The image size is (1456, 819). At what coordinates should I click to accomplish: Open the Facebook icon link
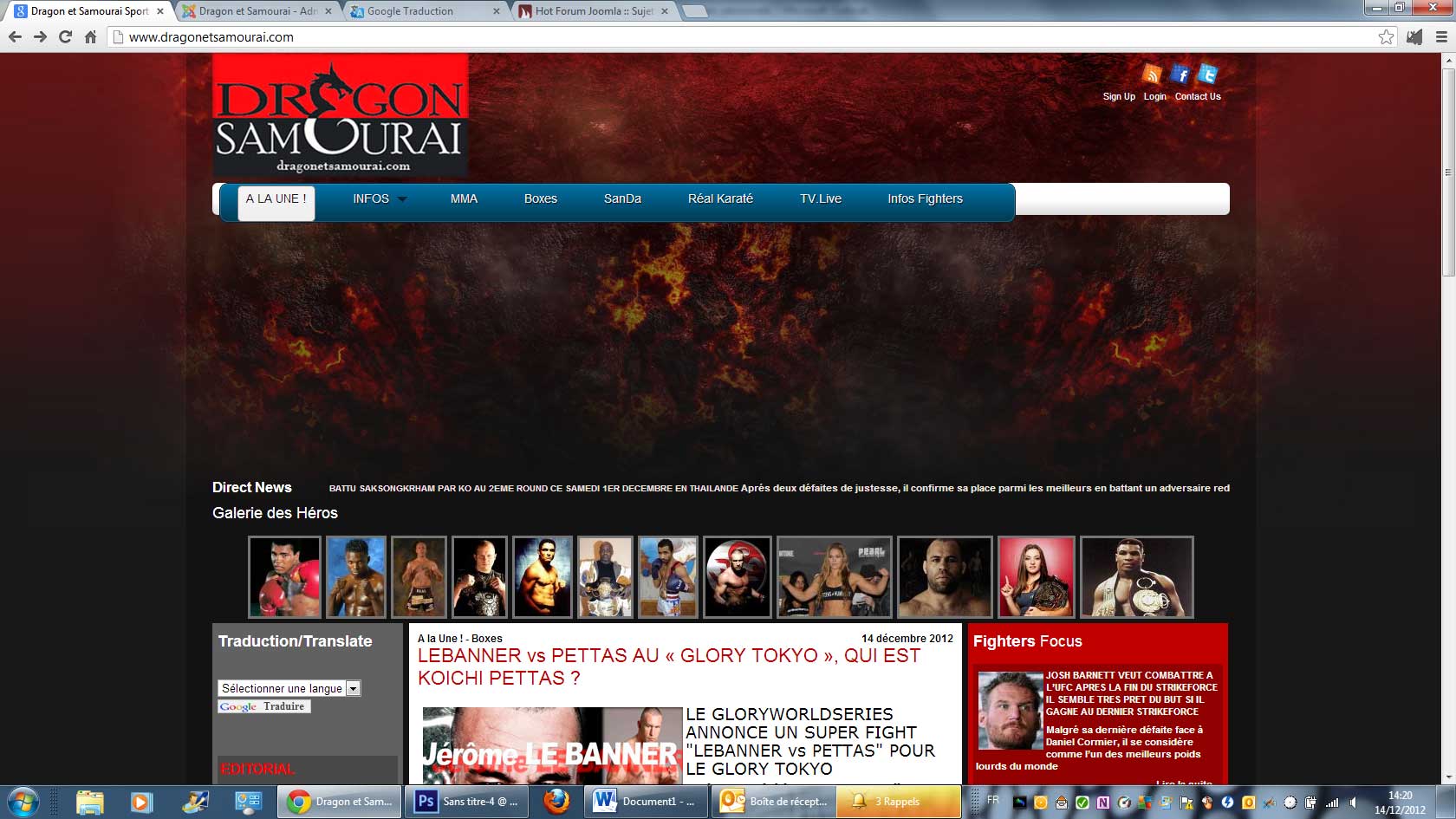click(x=1180, y=75)
